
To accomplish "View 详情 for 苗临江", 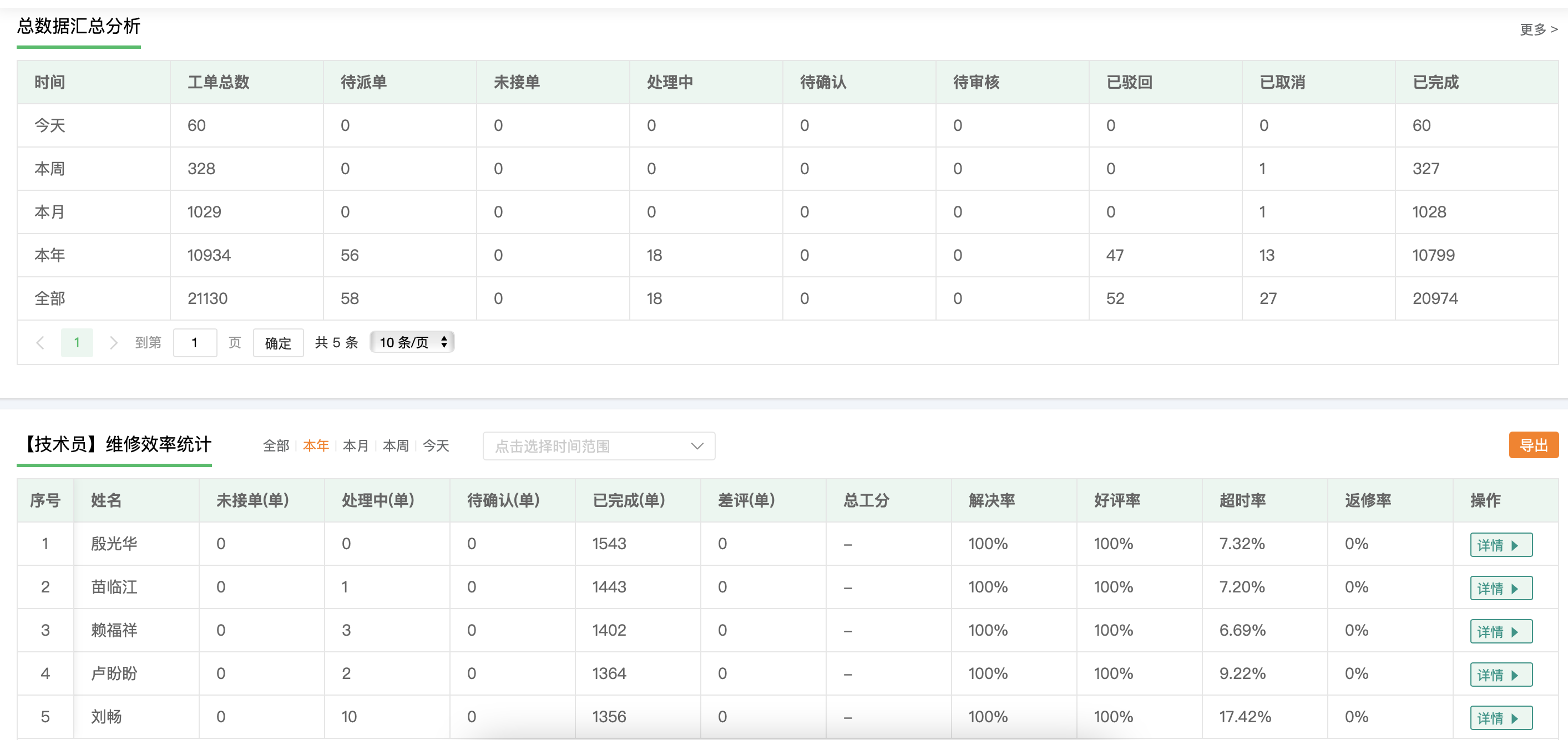I will pyautogui.click(x=1501, y=588).
